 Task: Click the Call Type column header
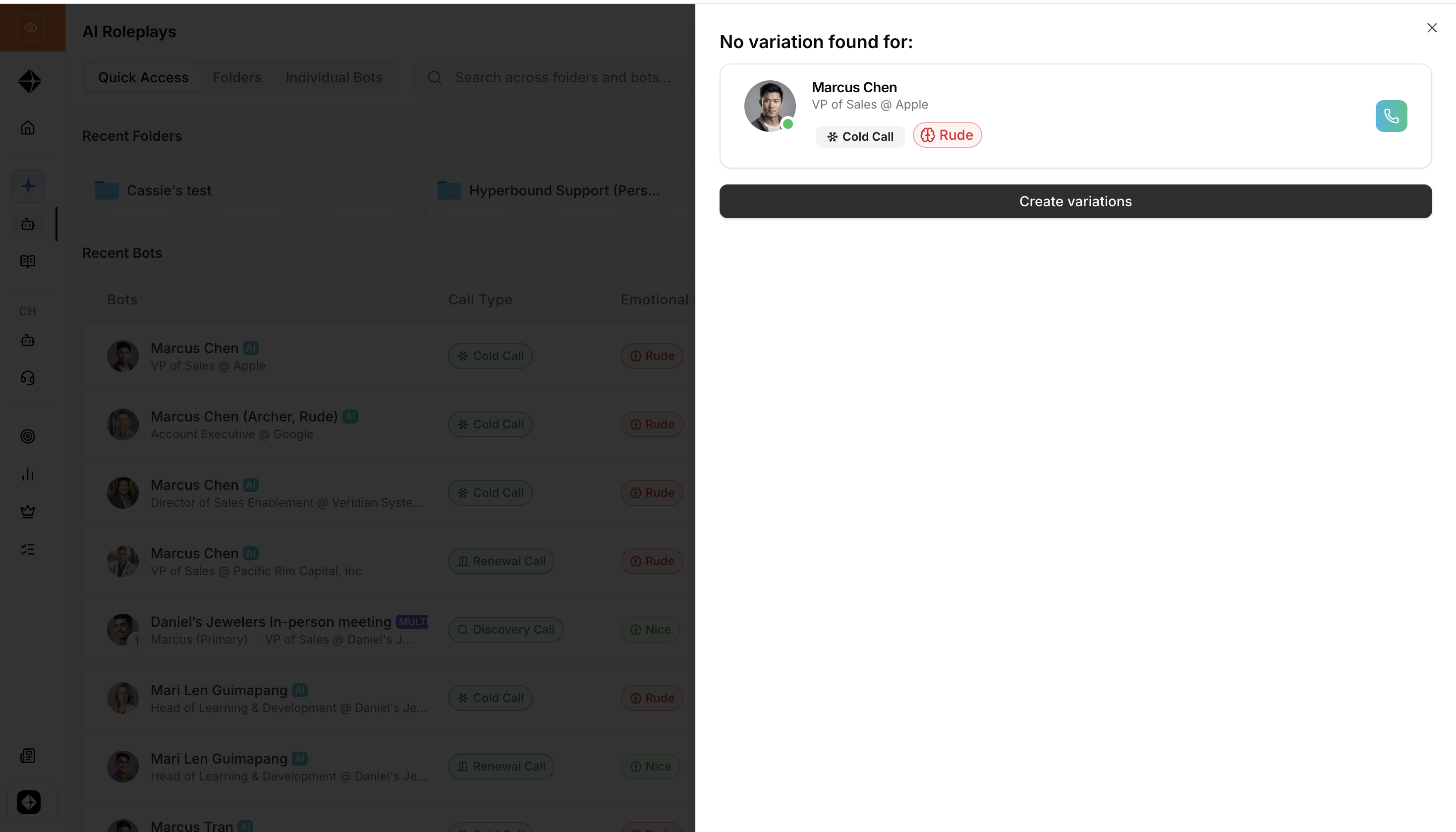480,299
